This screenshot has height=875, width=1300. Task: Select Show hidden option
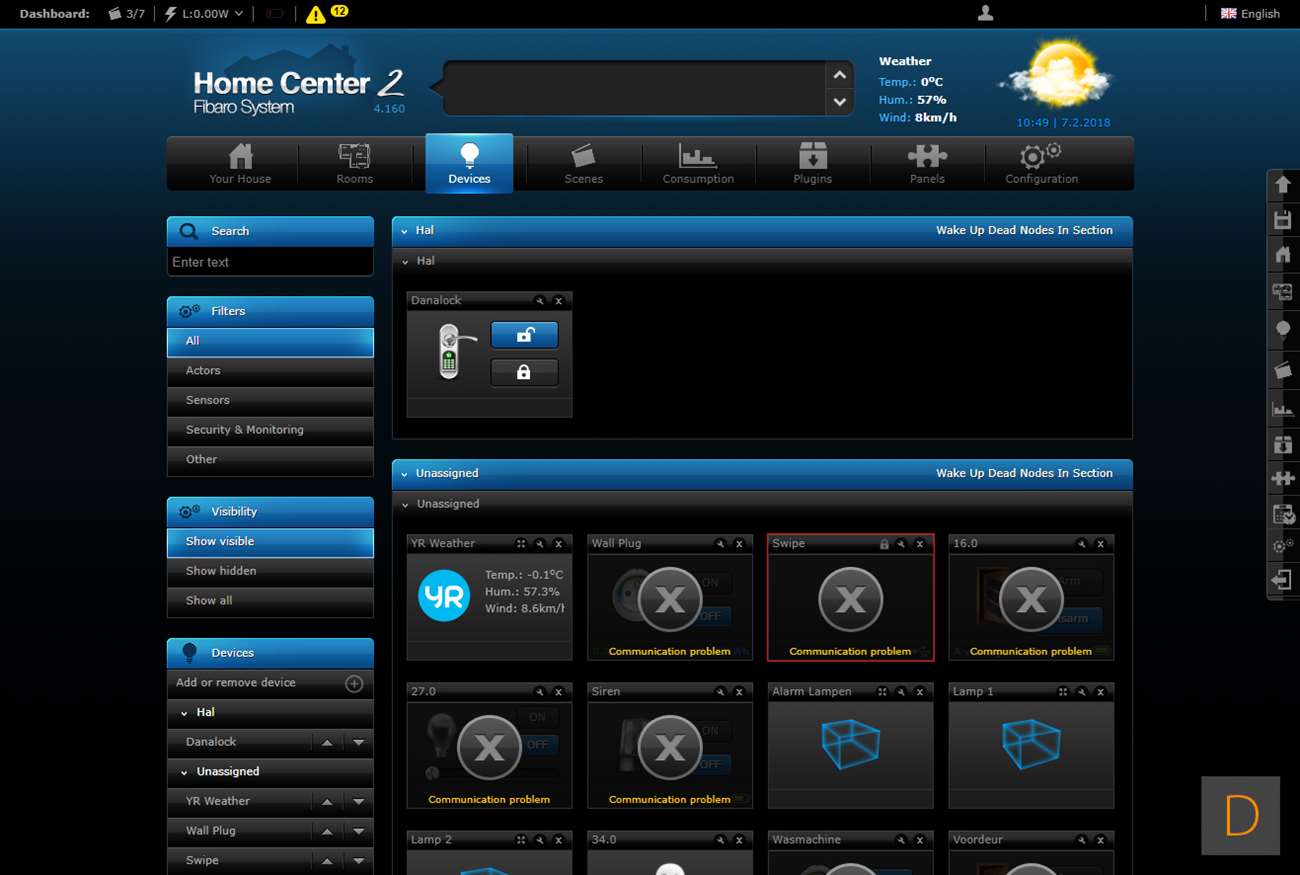click(270, 571)
